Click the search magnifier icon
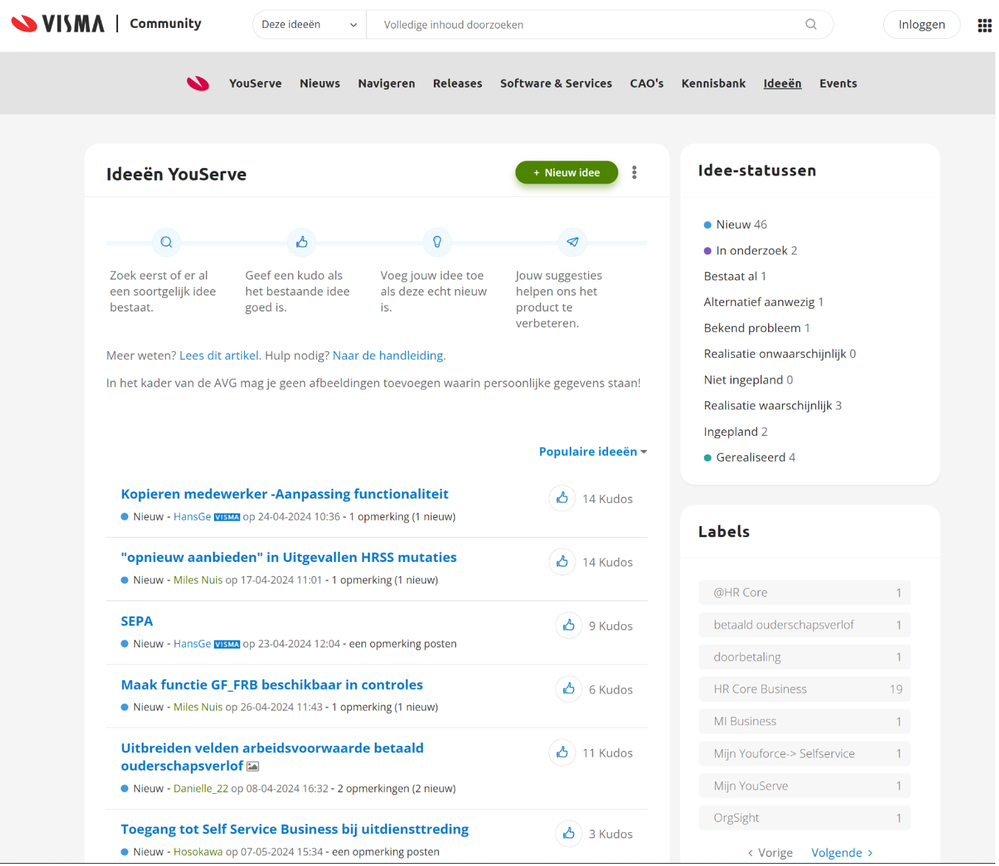The height and width of the screenshot is (866, 999). click(x=810, y=24)
